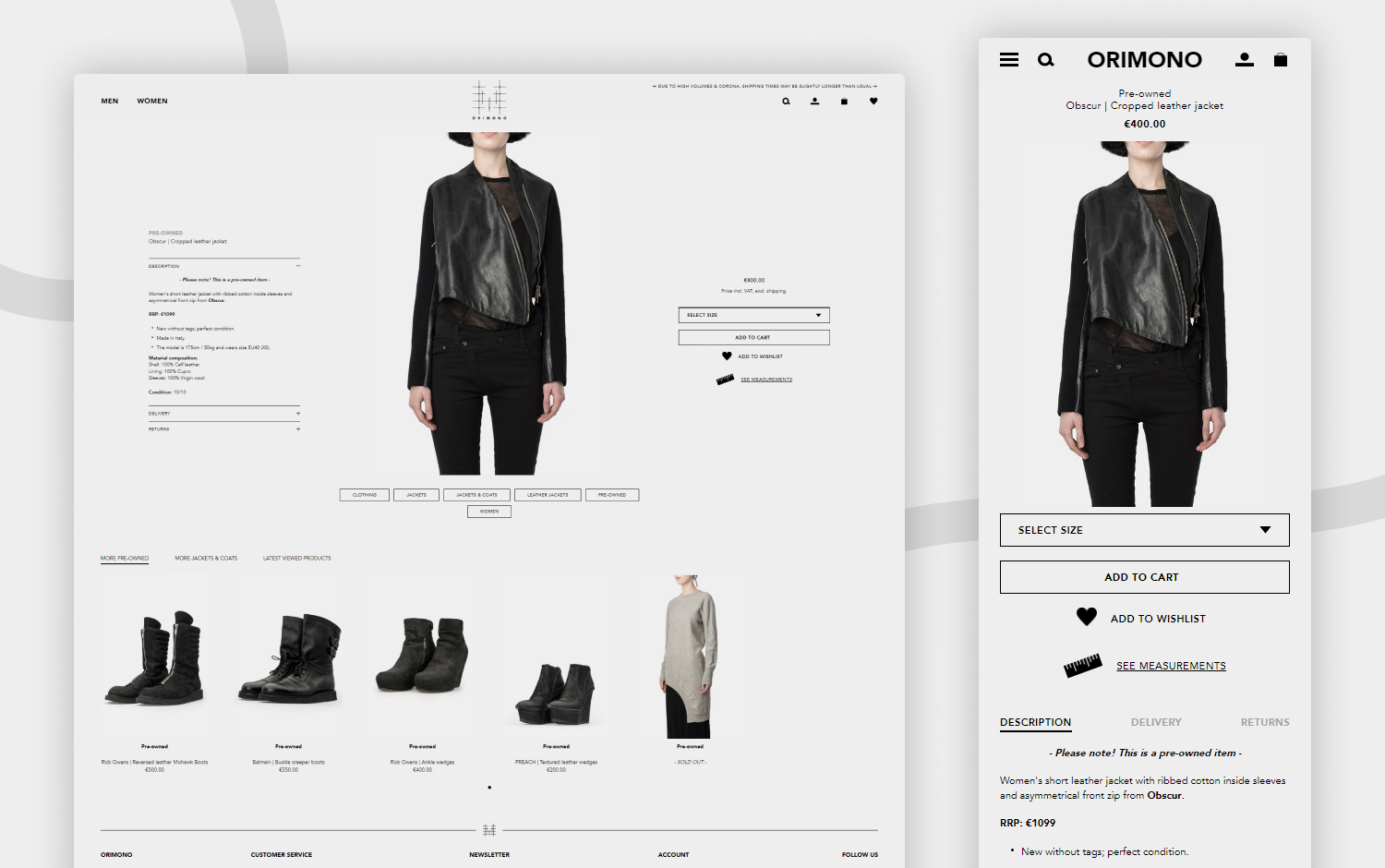Viewport: 1385px width, 868px height.
Task: Toggle Add to Wishlist heart on mobile view
Action: coord(1086,617)
